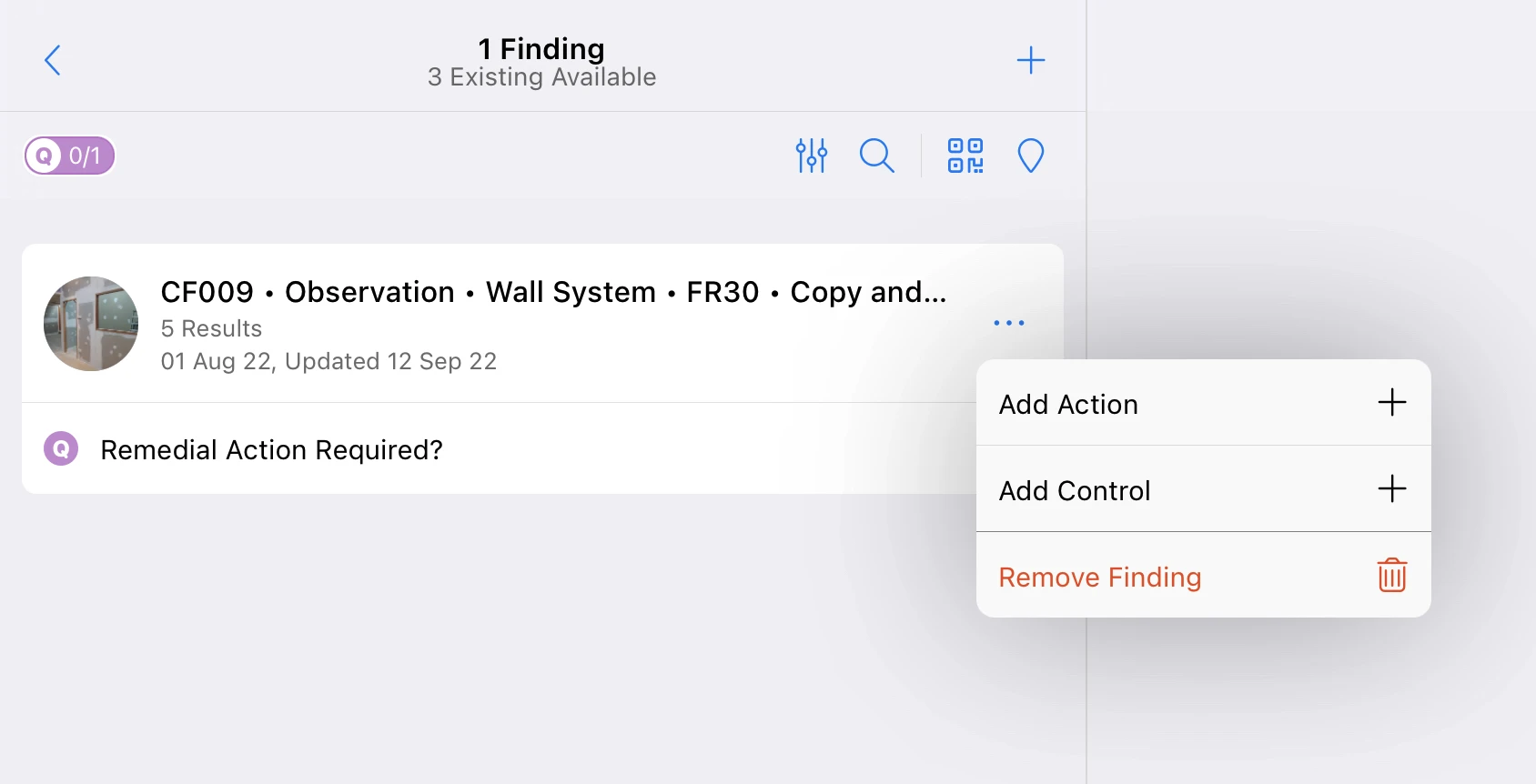Add a new finding with plus icon
Viewport: 1536px width, 784px height.
click(x=1030, y=60)
